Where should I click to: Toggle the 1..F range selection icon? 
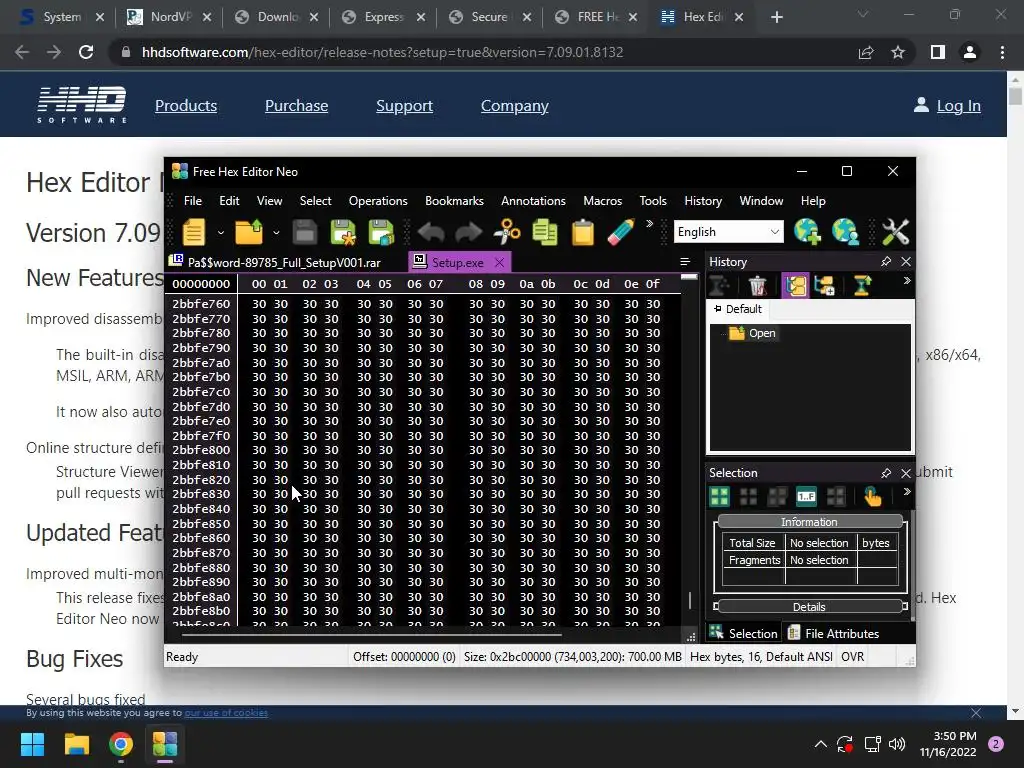click(807, 496)
